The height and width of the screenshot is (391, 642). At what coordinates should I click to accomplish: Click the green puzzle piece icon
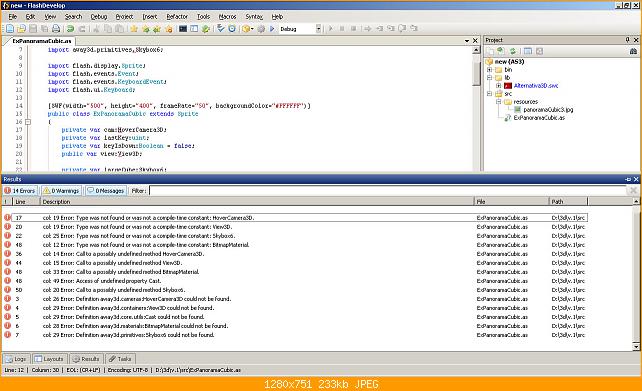pyautogui.click(x=206, y=29)
